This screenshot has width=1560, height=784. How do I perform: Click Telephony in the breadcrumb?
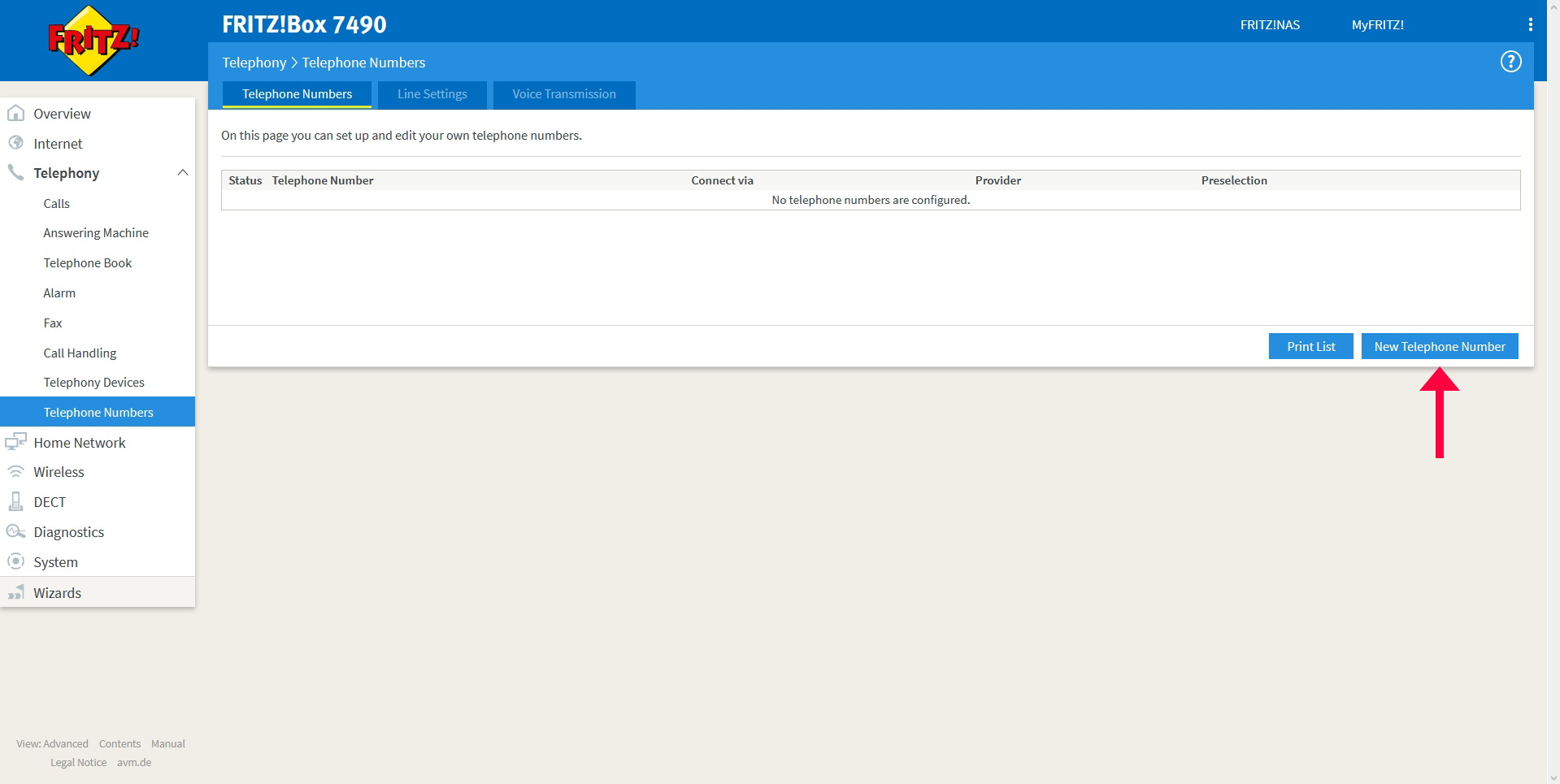[254, 63]
